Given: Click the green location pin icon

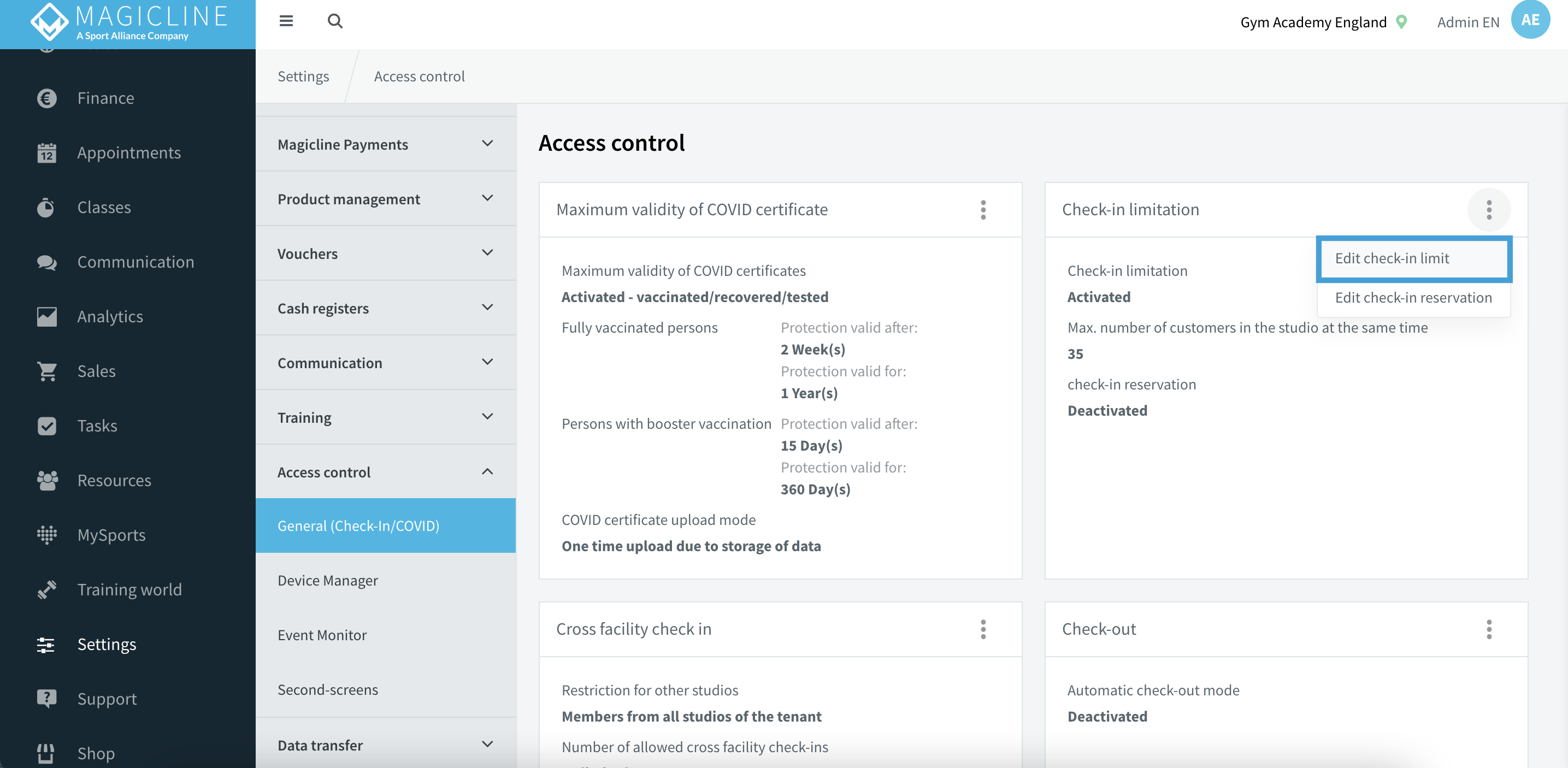Looking at the screenshot, I should [x=1401, y=22].
